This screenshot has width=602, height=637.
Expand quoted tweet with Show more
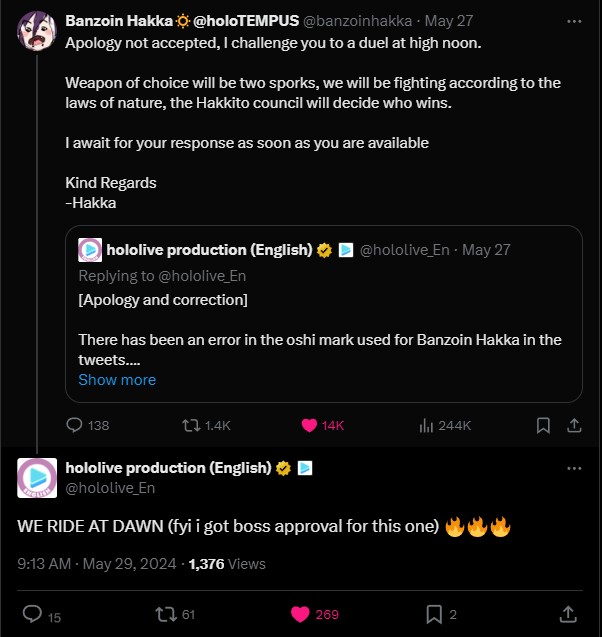(117, 380)
